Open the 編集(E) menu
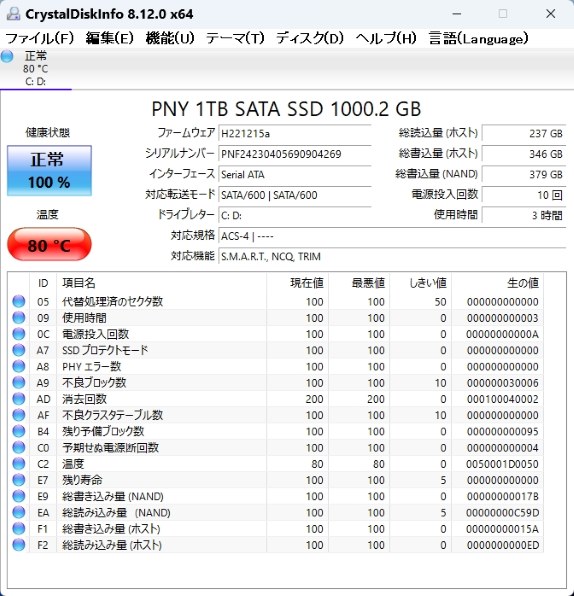The width and height of the screenshot is (574, 596). point(109,38)
